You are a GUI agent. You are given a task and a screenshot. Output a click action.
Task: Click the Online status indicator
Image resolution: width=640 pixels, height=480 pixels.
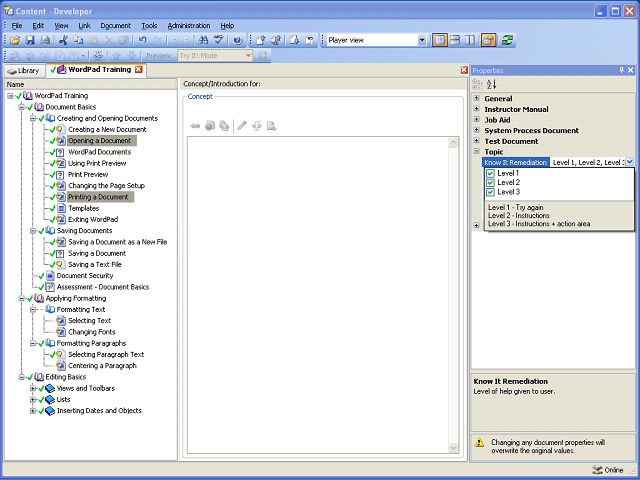point(608,470)
